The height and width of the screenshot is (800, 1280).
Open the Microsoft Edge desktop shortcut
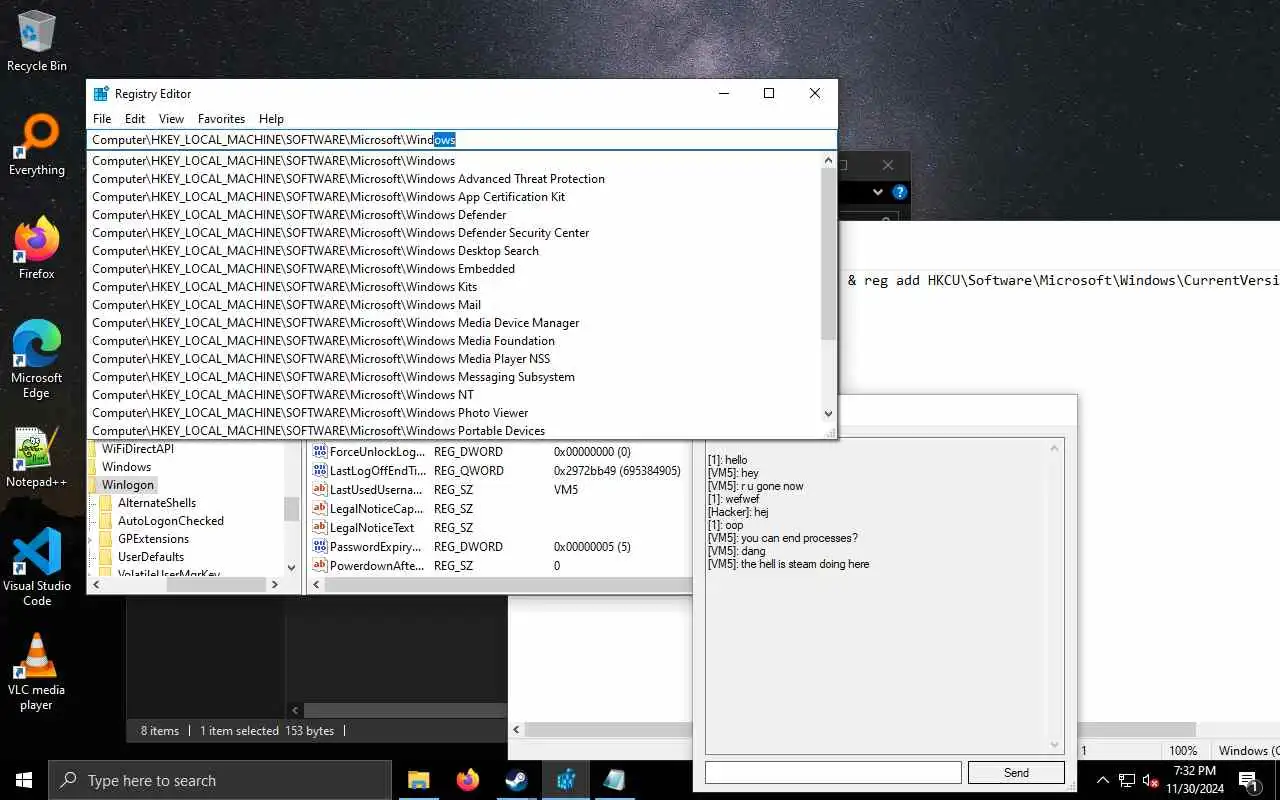click(37, 359)
